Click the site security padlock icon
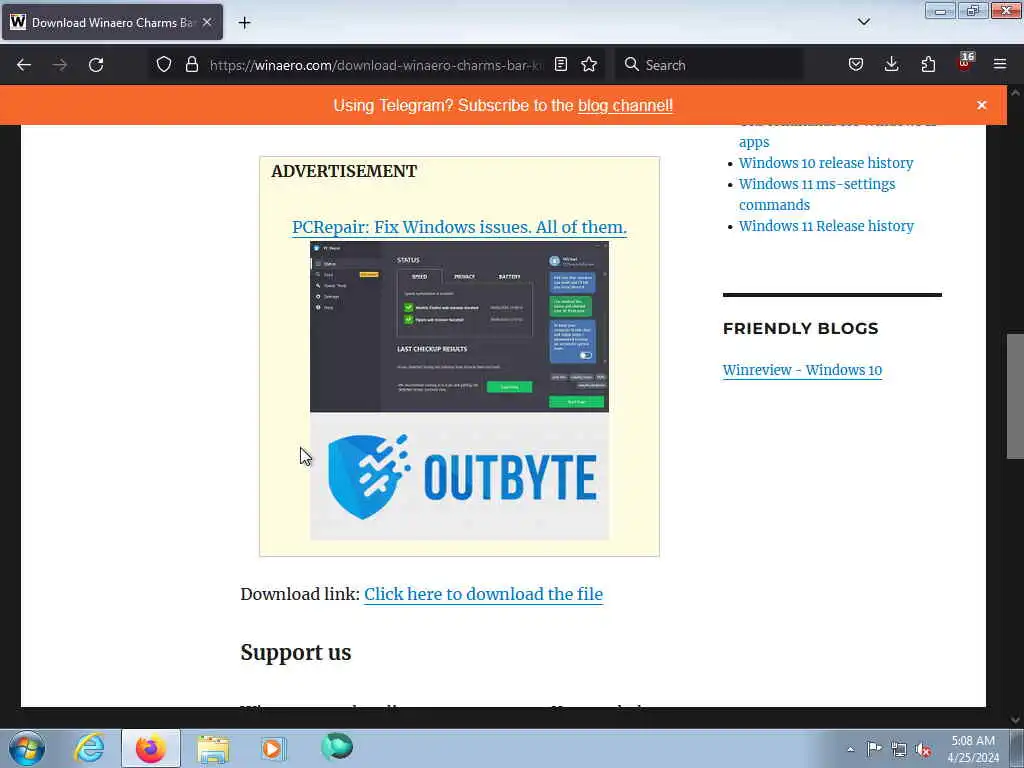 (191, 65)
